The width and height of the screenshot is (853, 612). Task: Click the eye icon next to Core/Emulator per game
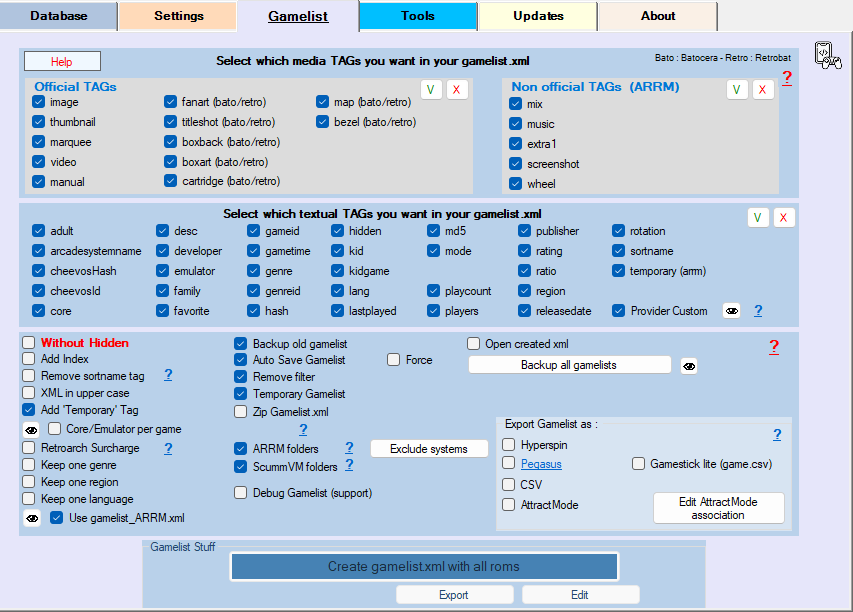(x=32, y=429)
